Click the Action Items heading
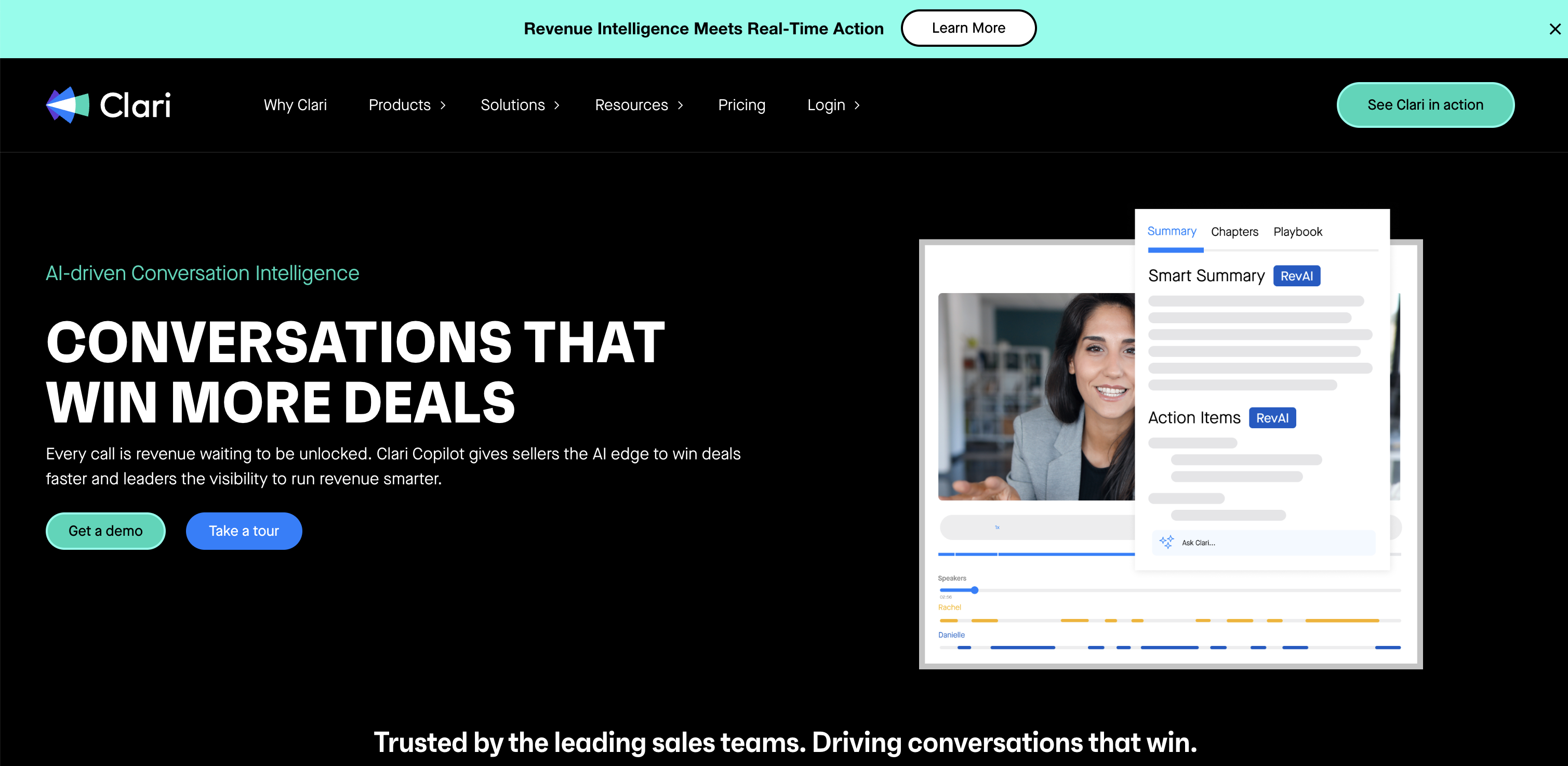1568x766 pixels. click(1194, 418)
